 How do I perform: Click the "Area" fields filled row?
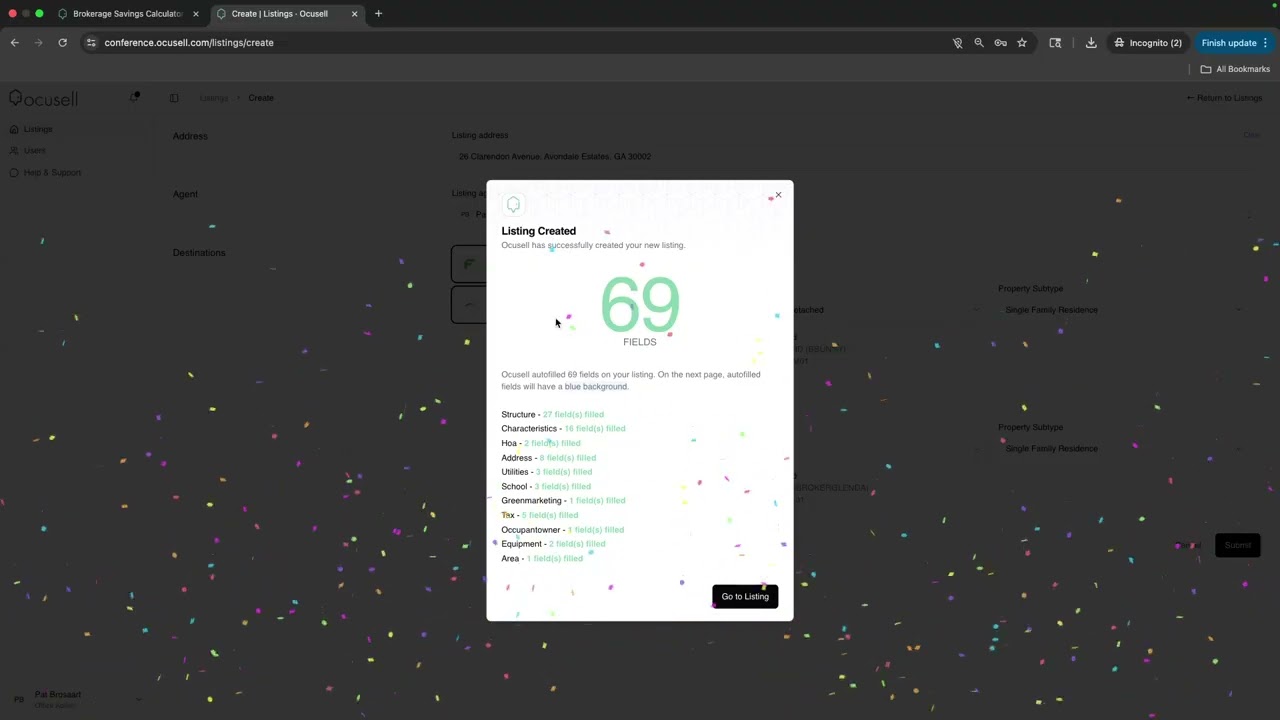click(x=542, y=559)
